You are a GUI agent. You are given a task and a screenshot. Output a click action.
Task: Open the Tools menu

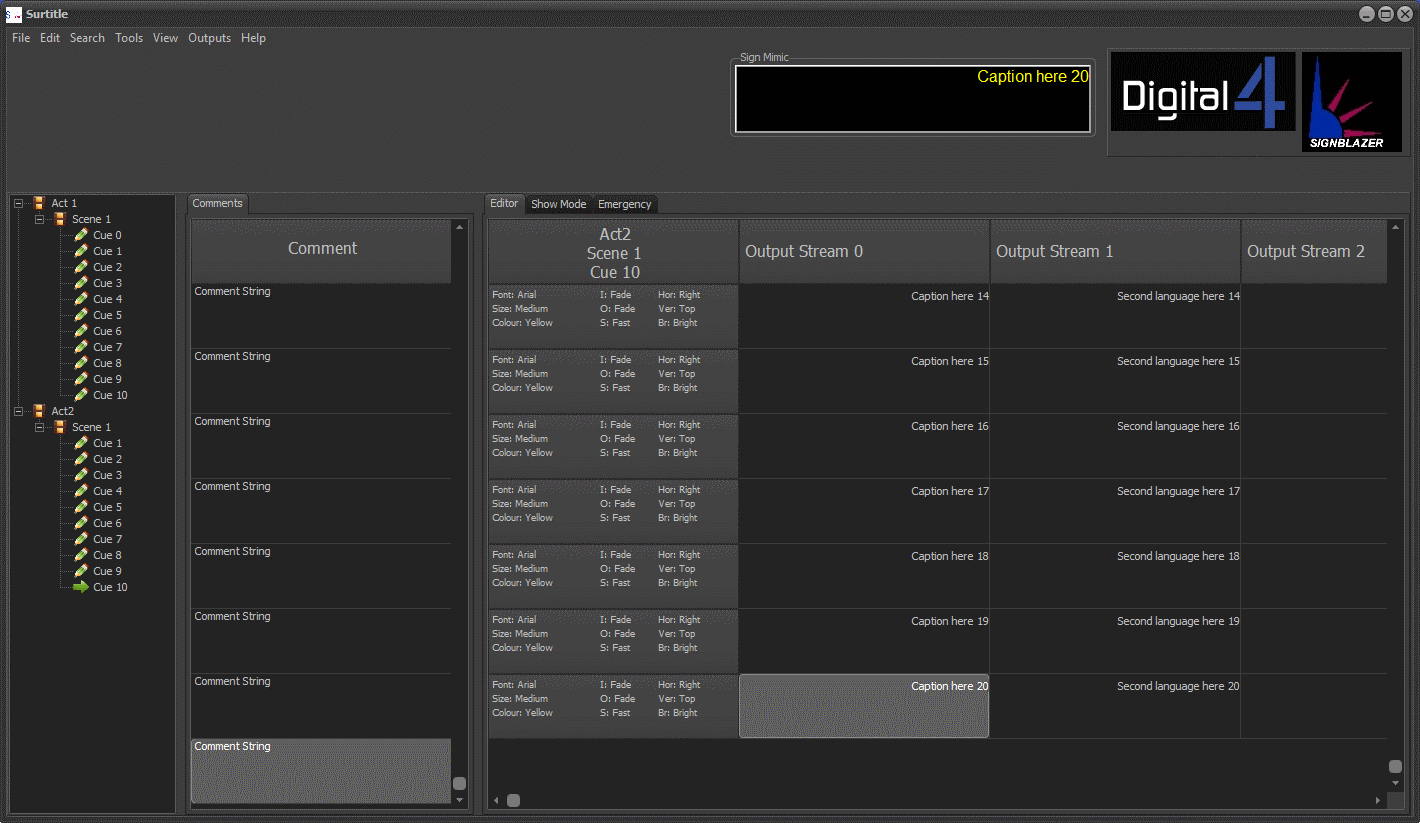129,38
